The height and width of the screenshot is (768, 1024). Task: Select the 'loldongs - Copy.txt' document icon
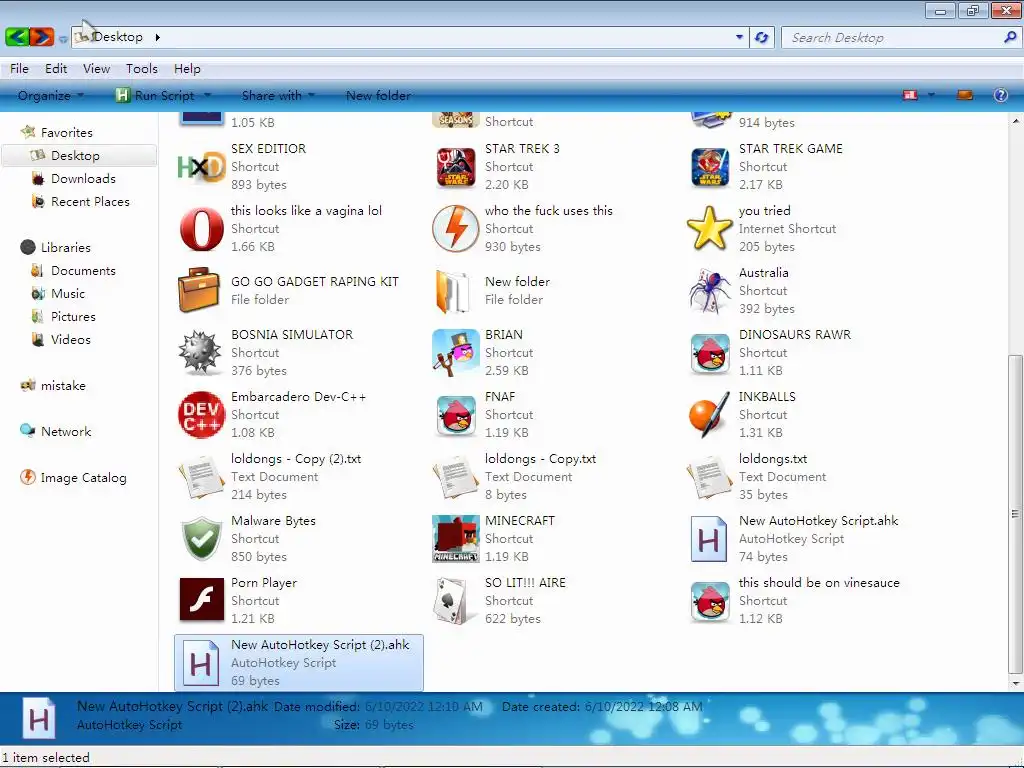(455, 477)
